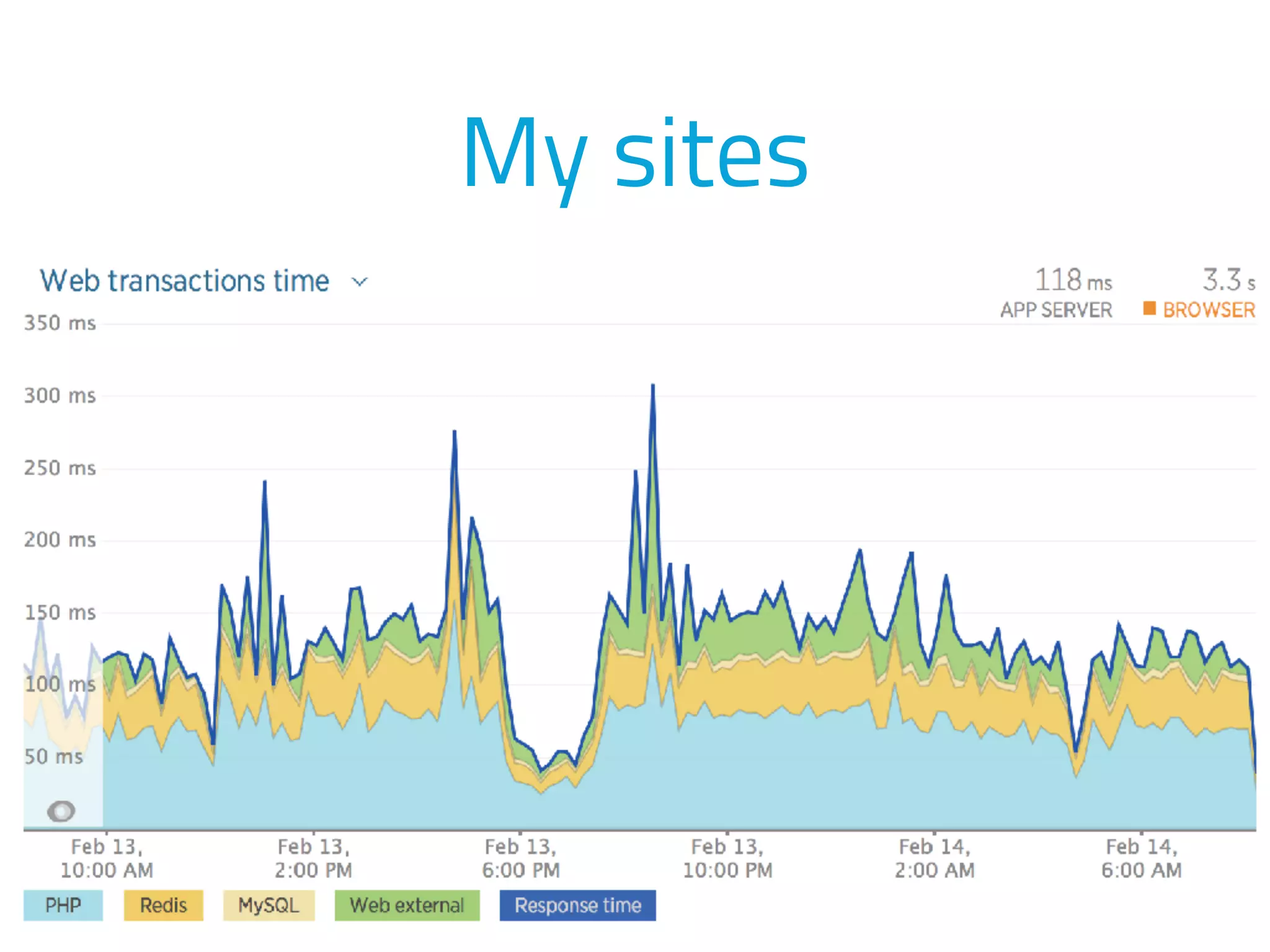Select the 118 ms APP SERVER metric
Viewport: 1270px width, 952px height.
1073,280
